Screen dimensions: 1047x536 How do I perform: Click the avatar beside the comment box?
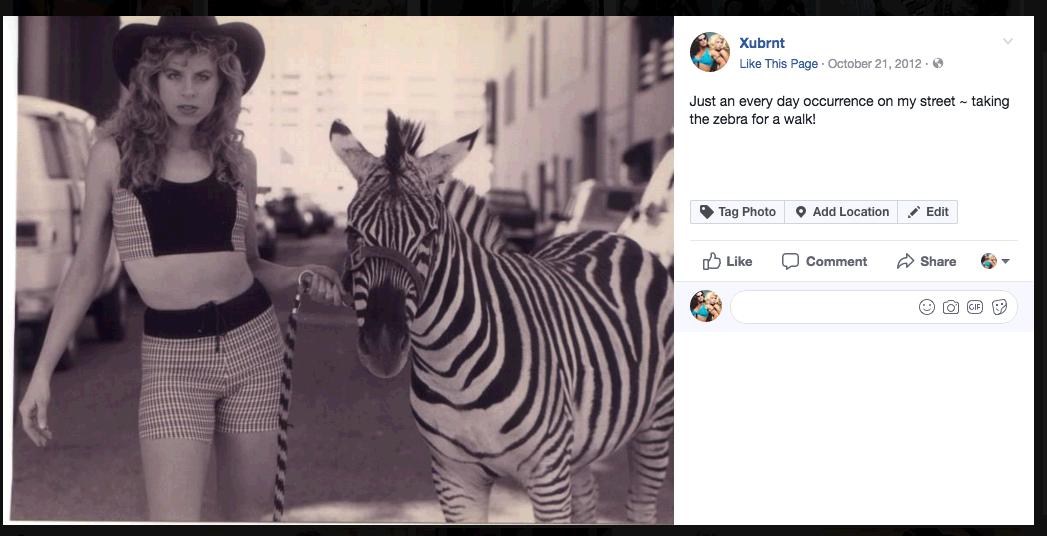point(706,306)
